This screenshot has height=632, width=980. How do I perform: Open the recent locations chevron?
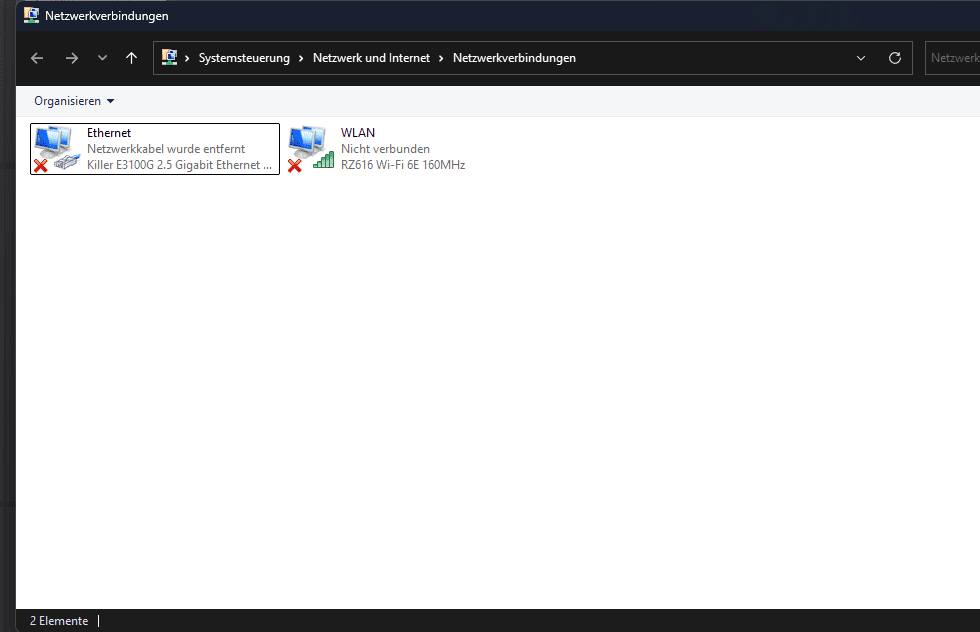(102, 58)
